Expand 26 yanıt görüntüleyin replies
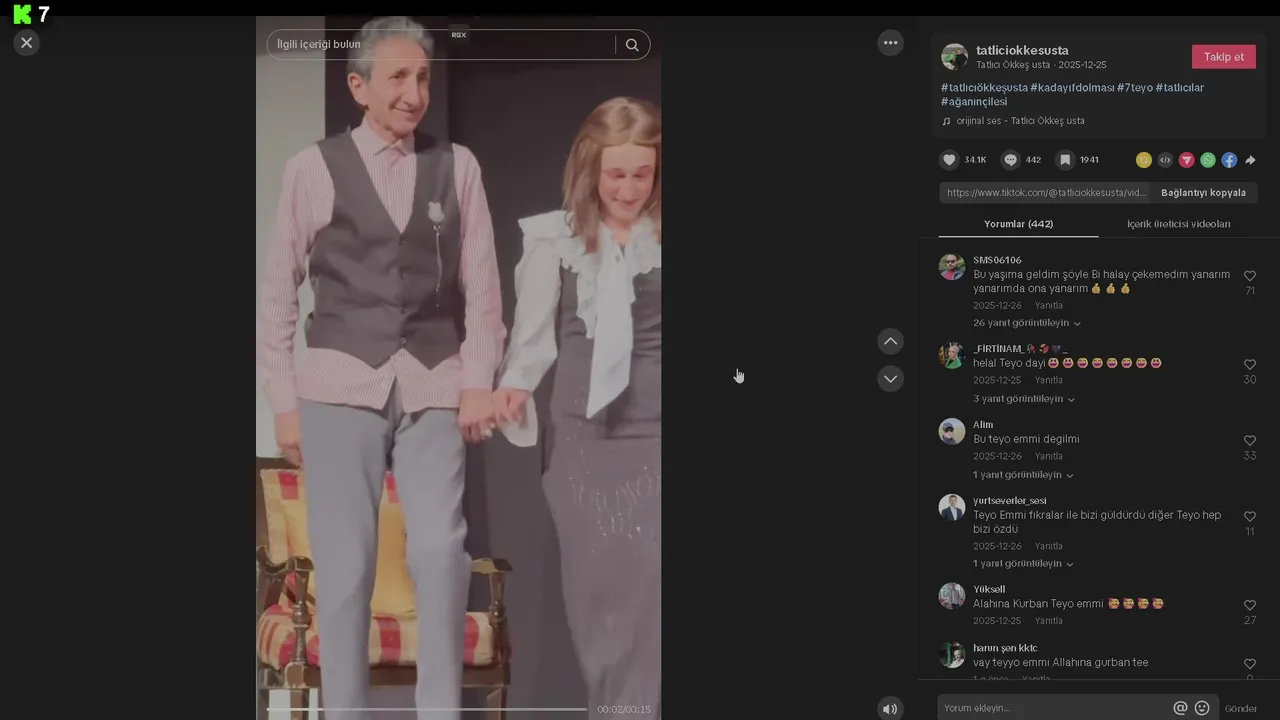The image size is (1280, 720). point(1027,323)
